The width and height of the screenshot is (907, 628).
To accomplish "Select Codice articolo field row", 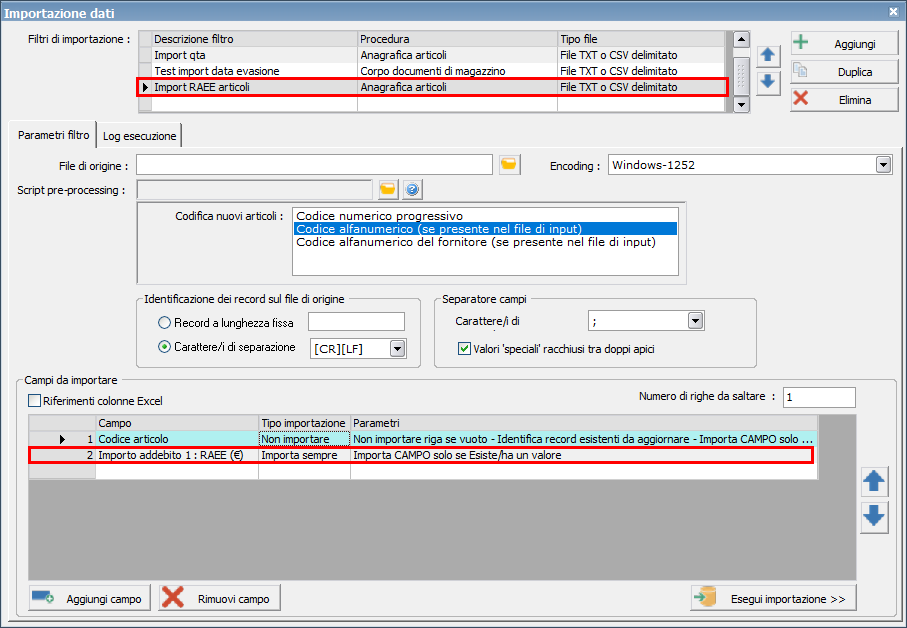I will point(423,439).
